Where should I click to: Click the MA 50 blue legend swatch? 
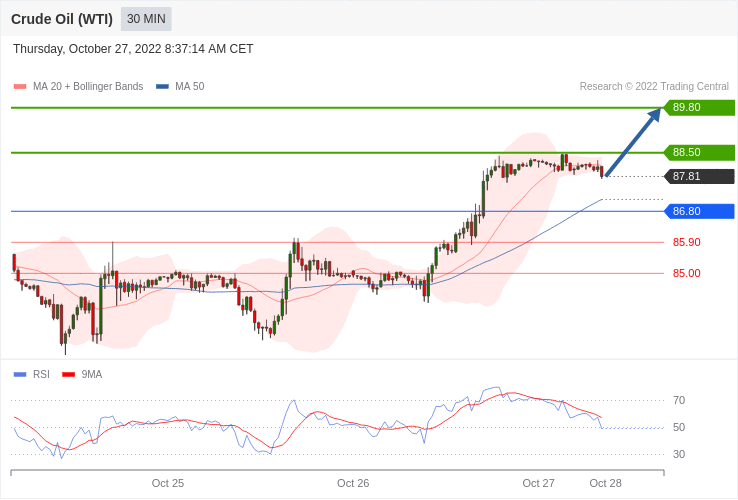162,87
